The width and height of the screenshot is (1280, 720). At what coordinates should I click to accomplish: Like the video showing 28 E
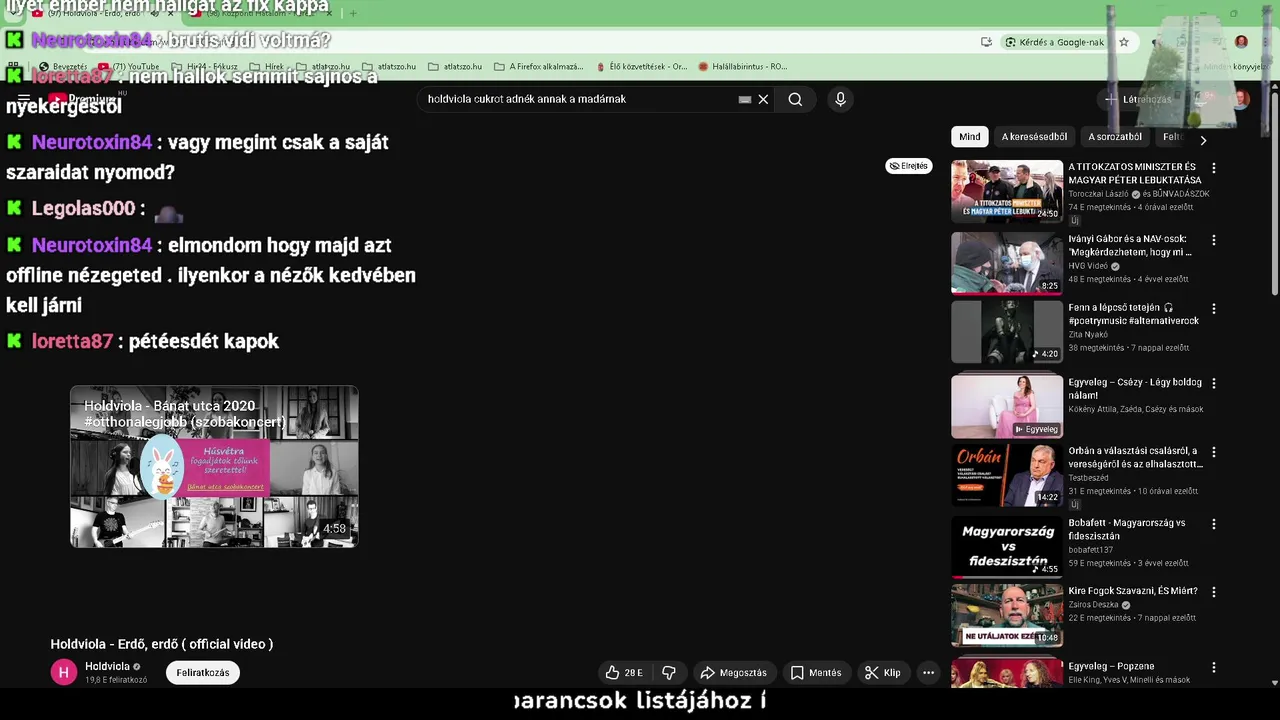[x=624, y=673]
